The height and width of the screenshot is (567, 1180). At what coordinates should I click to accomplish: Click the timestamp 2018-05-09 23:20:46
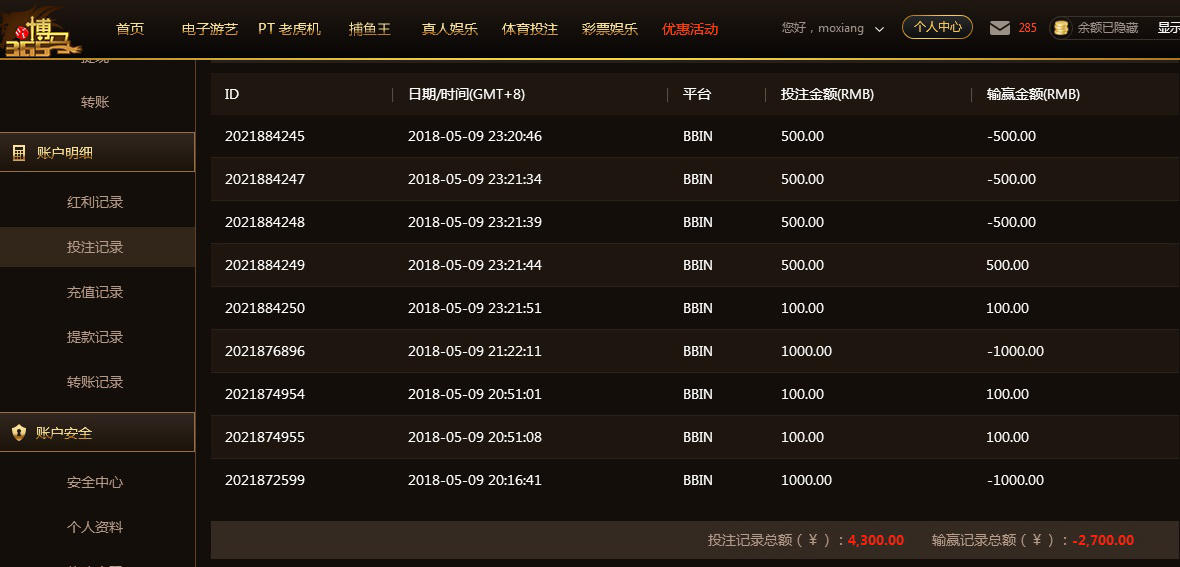pyautogui.click(x=475, y=136)
